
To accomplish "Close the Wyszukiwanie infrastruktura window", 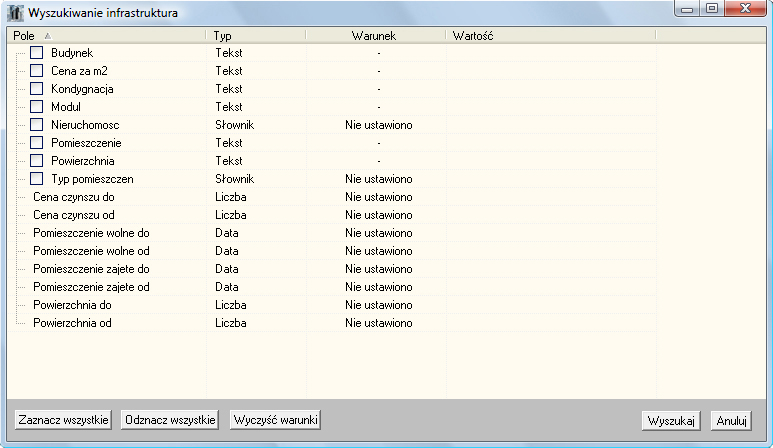I will [745, 8].
